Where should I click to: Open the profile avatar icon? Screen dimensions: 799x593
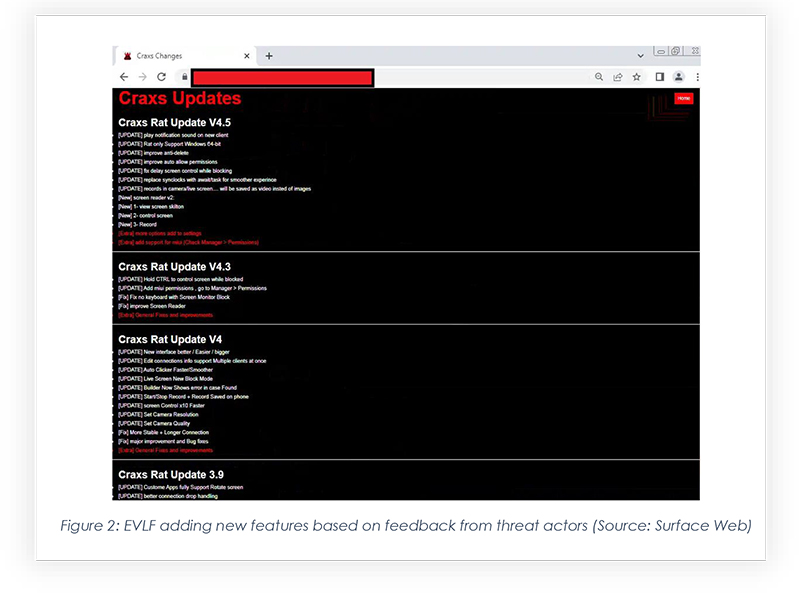coord(678,77)
